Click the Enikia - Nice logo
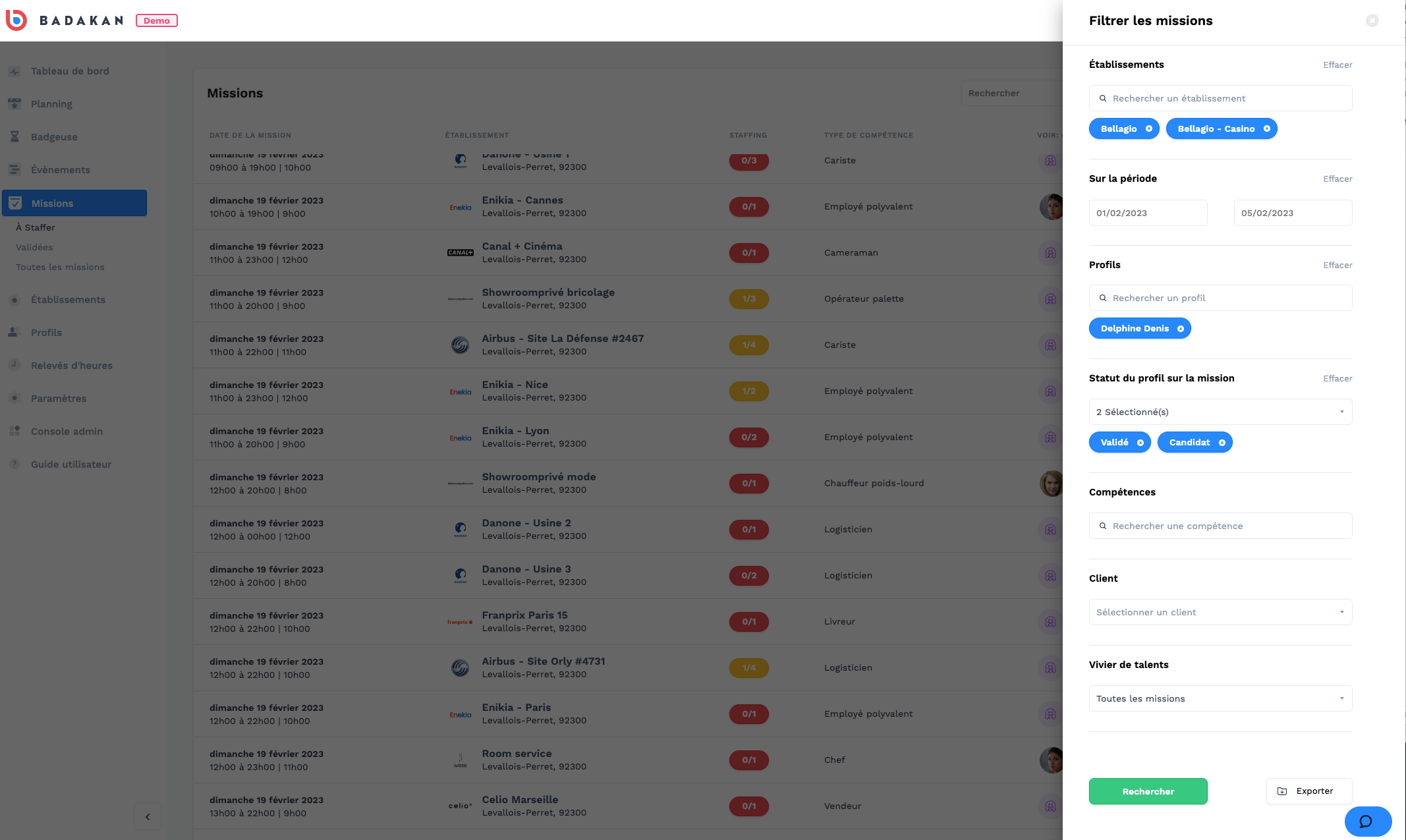The height and width of the screenshot is (840, 1406). [461, 391]
